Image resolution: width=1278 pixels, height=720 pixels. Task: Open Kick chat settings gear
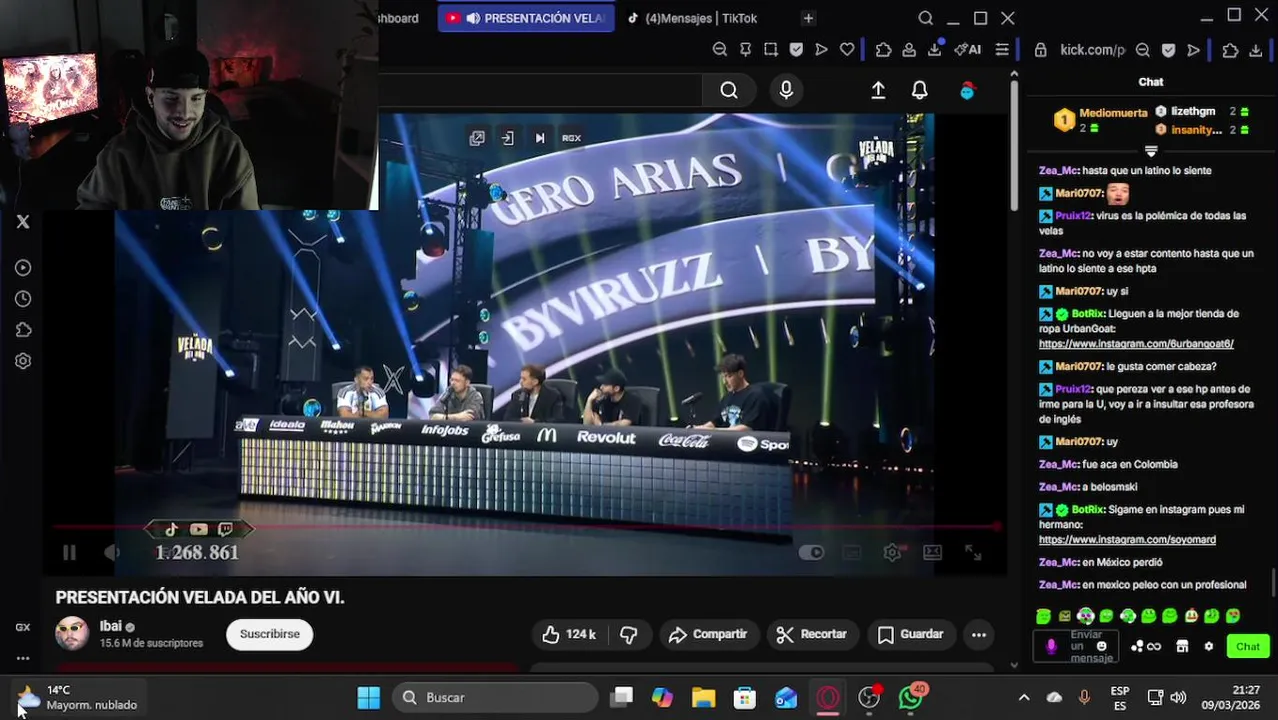click(1208, 646)
